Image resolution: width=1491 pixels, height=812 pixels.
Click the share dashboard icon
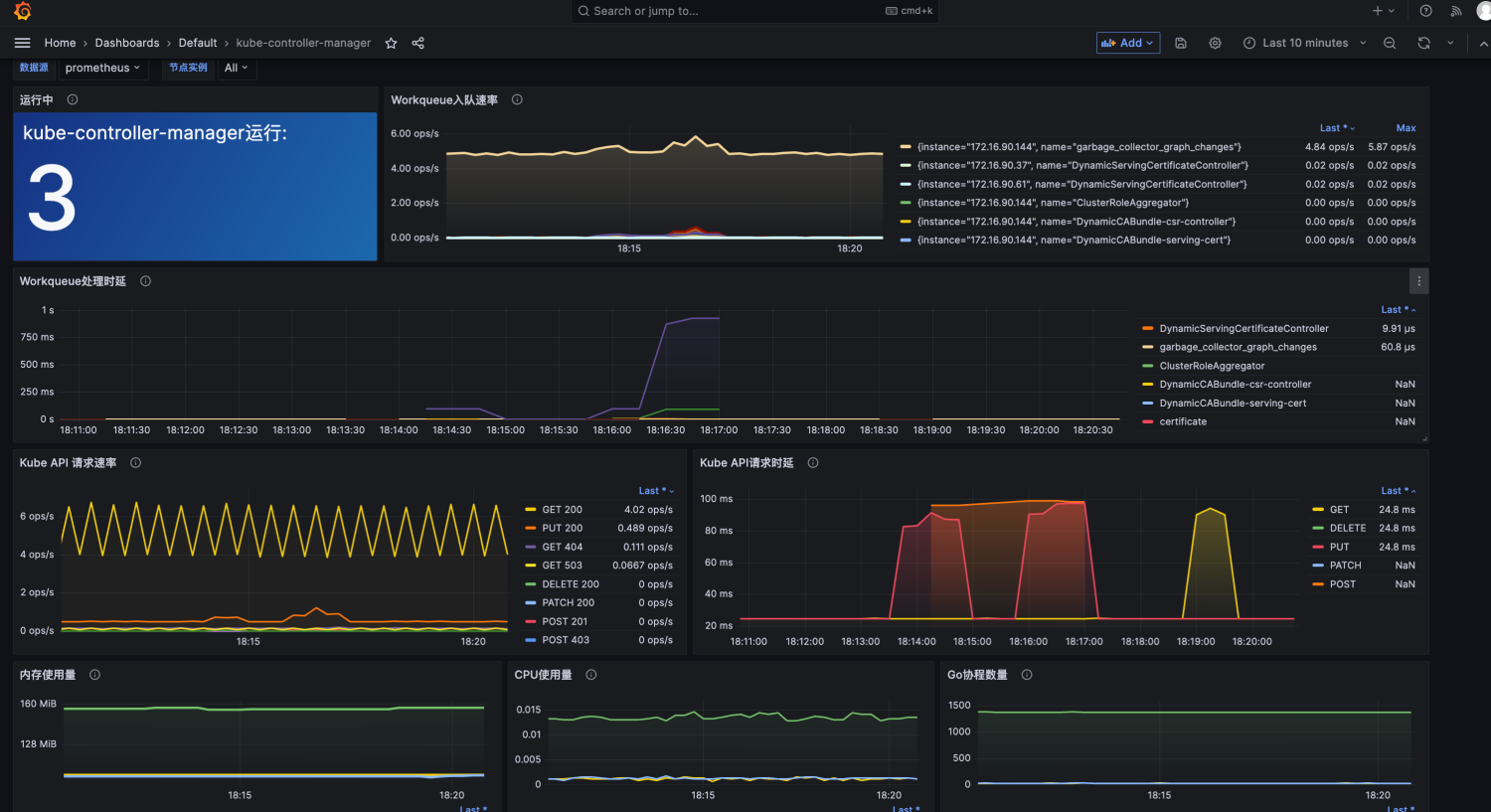(418, 43)
